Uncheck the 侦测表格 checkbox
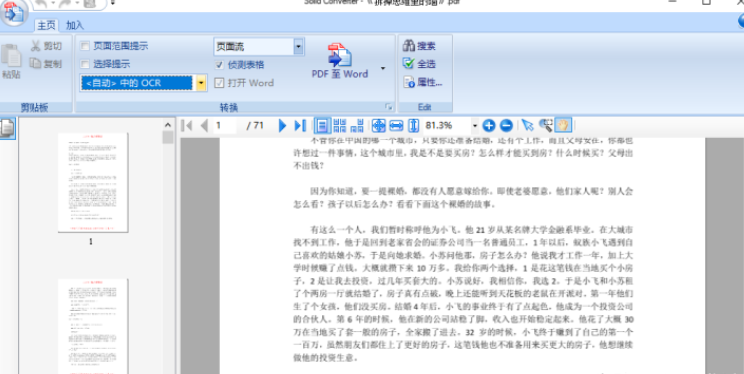 click(x=219, y=65)
